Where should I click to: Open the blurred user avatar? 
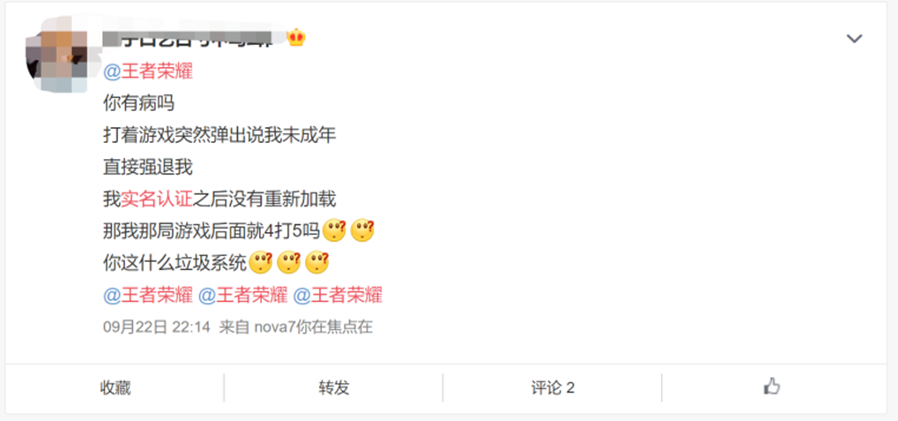[56, 54]
